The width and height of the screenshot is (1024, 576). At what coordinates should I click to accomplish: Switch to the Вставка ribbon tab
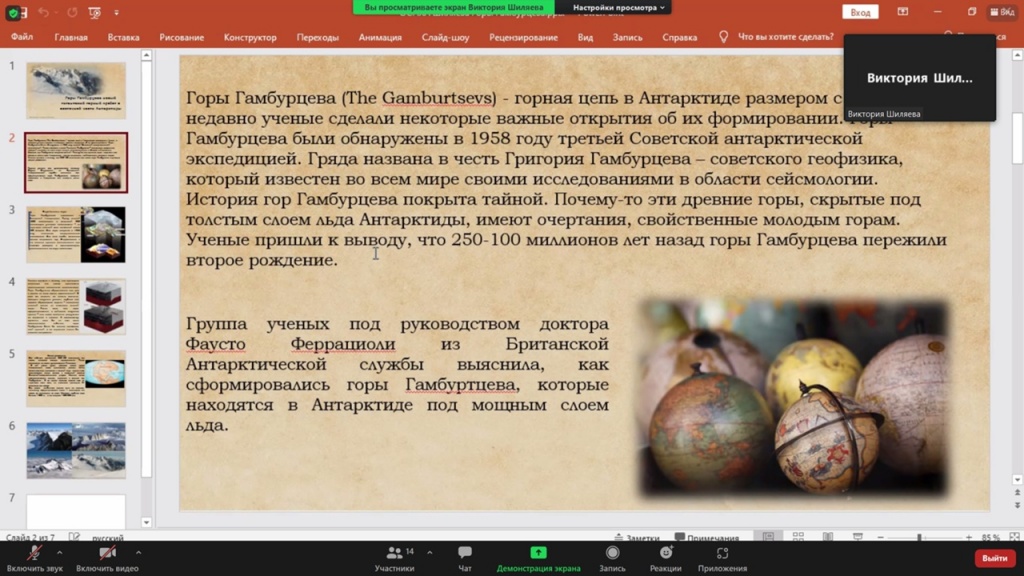point(123,37)
